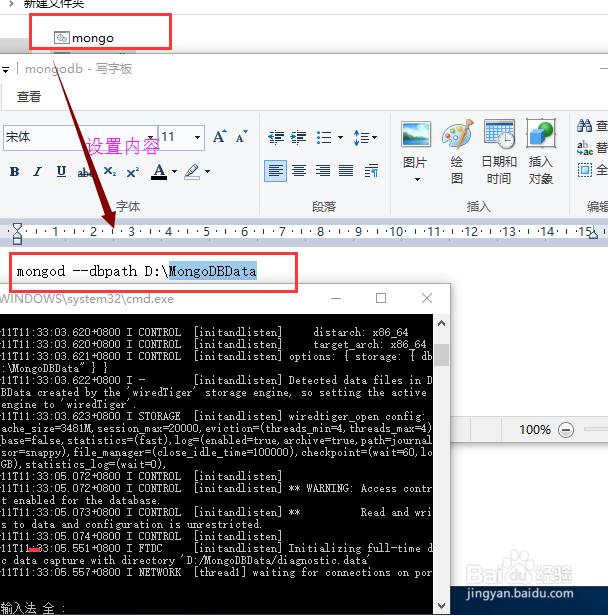Image resolution: width=608 pixels, height=615 pixels.
Task: Toggle superscript formatting
Action: click(x=133, y=172)
